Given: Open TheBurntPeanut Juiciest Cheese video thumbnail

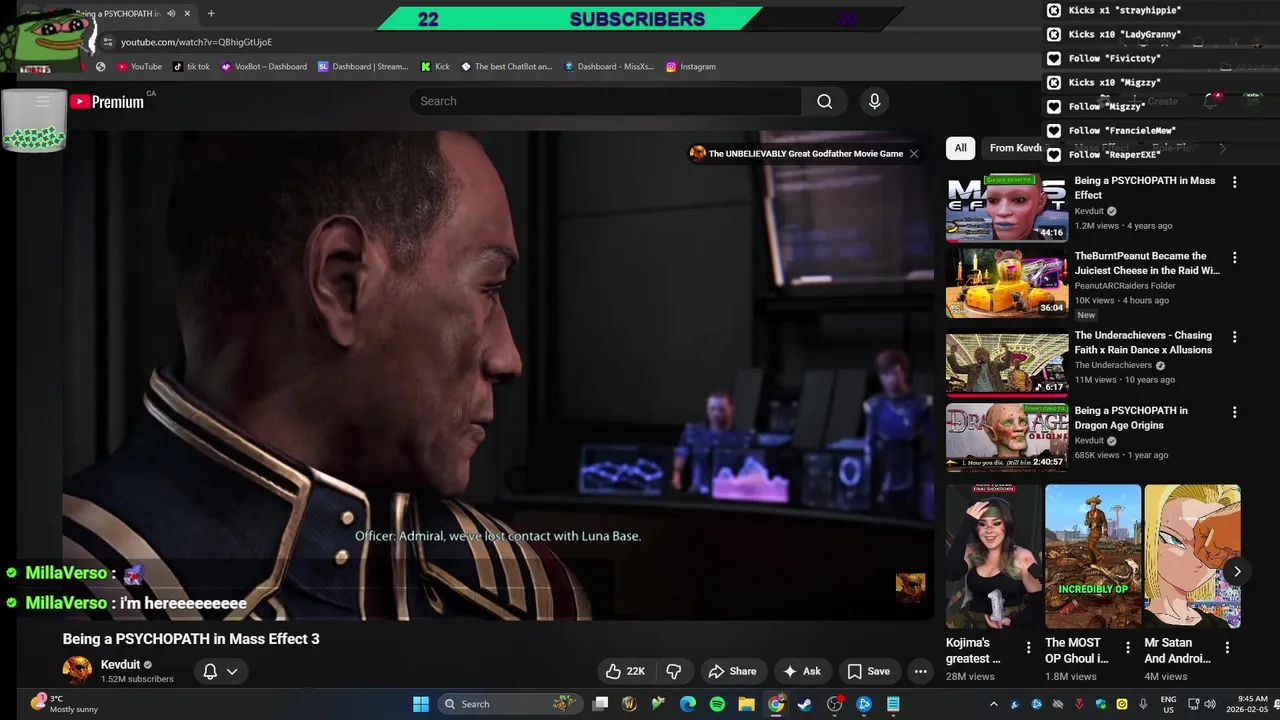Looking at the screenshot, I should click(x=1007, y=283).
